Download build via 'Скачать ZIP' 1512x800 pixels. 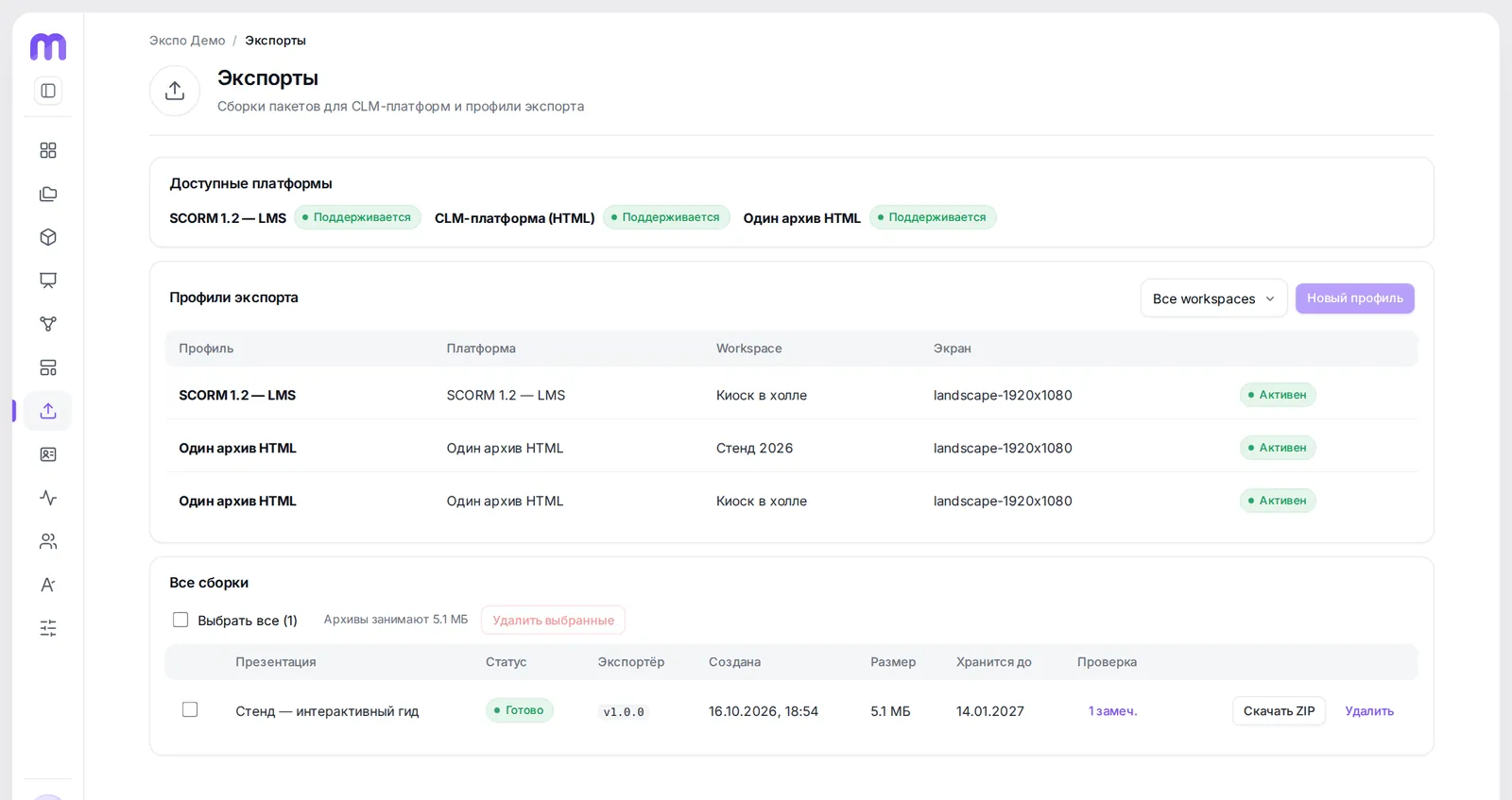[1279, 711]
